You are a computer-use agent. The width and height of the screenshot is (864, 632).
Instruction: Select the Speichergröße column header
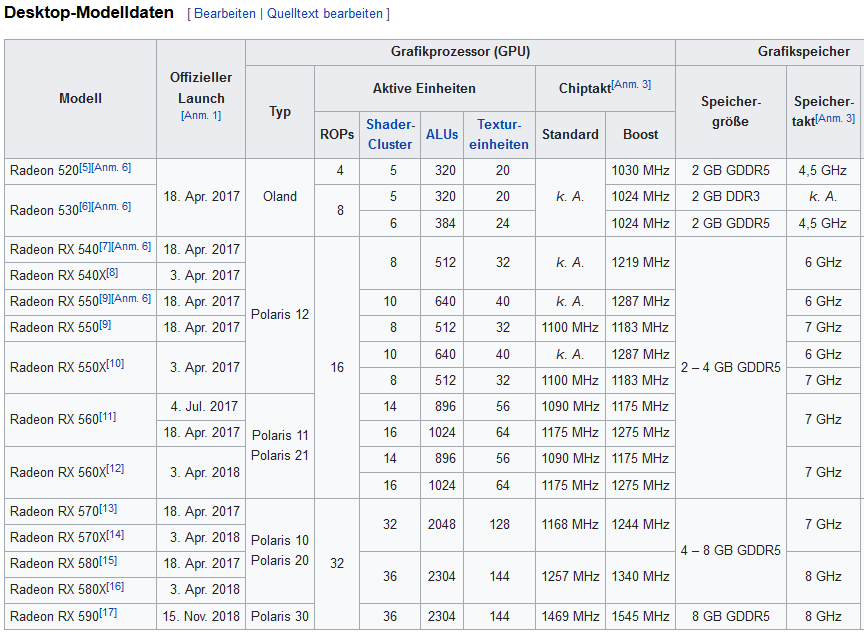[731, 112]
